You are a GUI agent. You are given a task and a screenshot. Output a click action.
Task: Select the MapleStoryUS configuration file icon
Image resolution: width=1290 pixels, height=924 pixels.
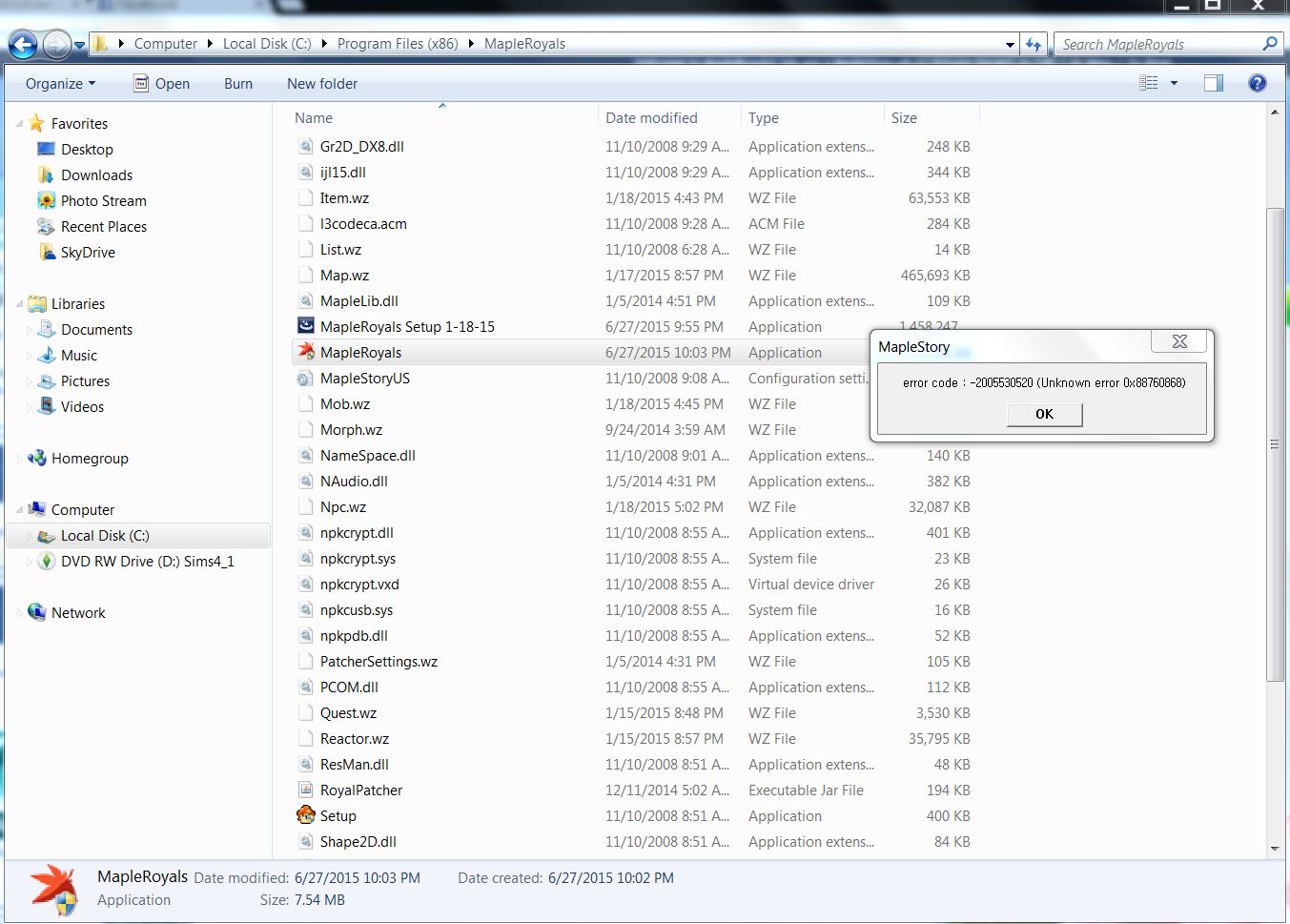pyautogui.click(x=305, y=379)
